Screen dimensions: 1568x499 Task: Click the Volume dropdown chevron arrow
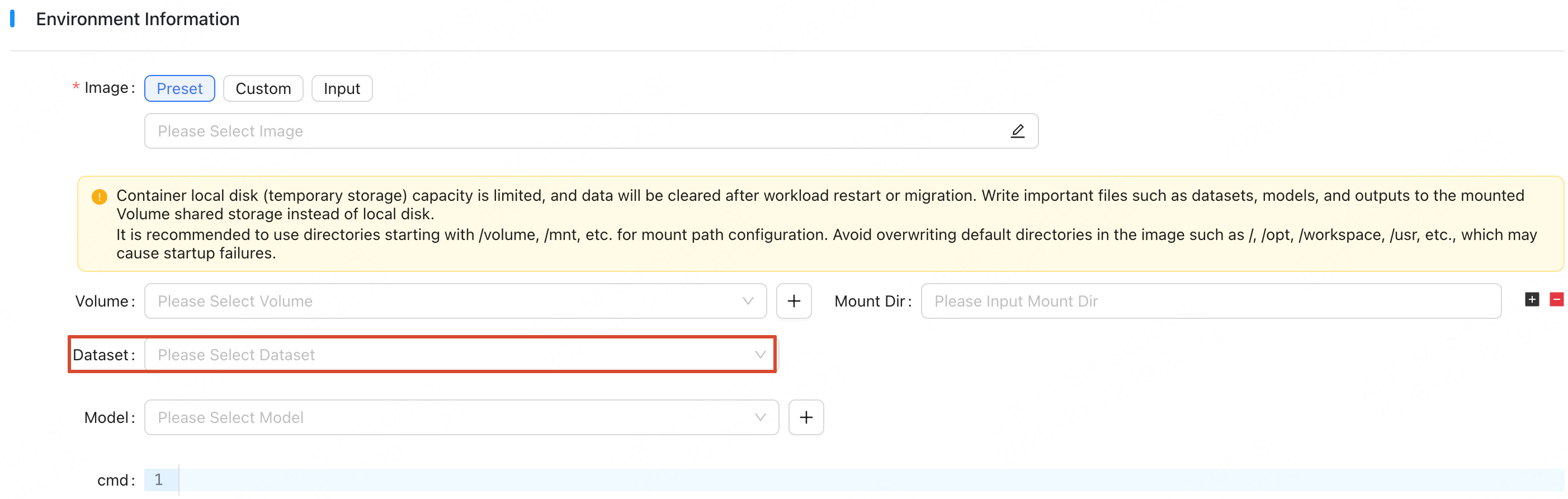(748, 301)
